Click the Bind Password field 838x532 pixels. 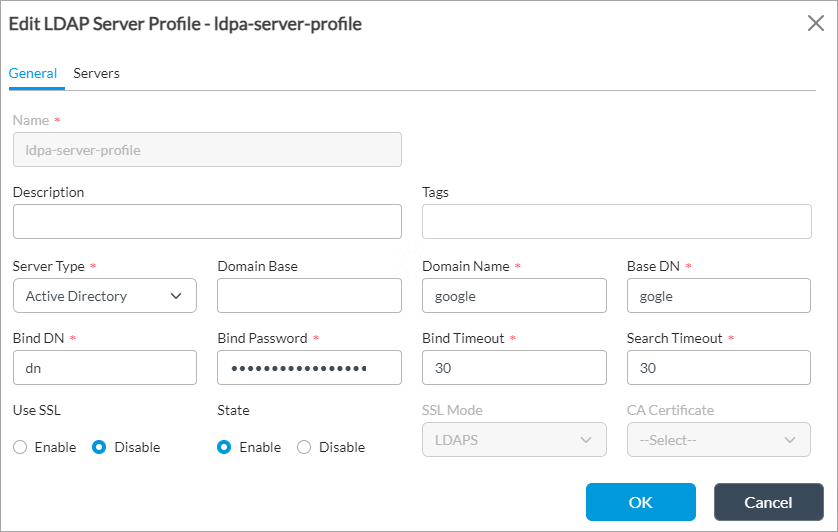[309, 368]
